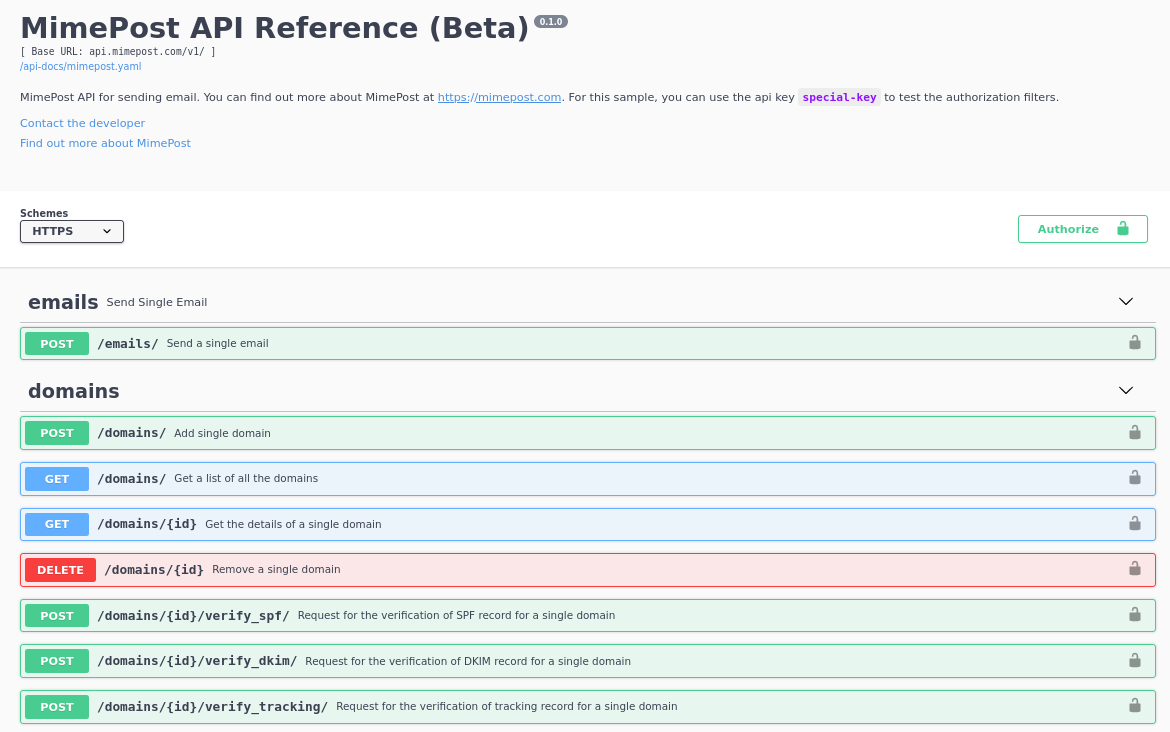Collapse the emails section chevron
The width and height of the screenshot is (1170, 732).
pyautogui.click(x=1125, y=301)
